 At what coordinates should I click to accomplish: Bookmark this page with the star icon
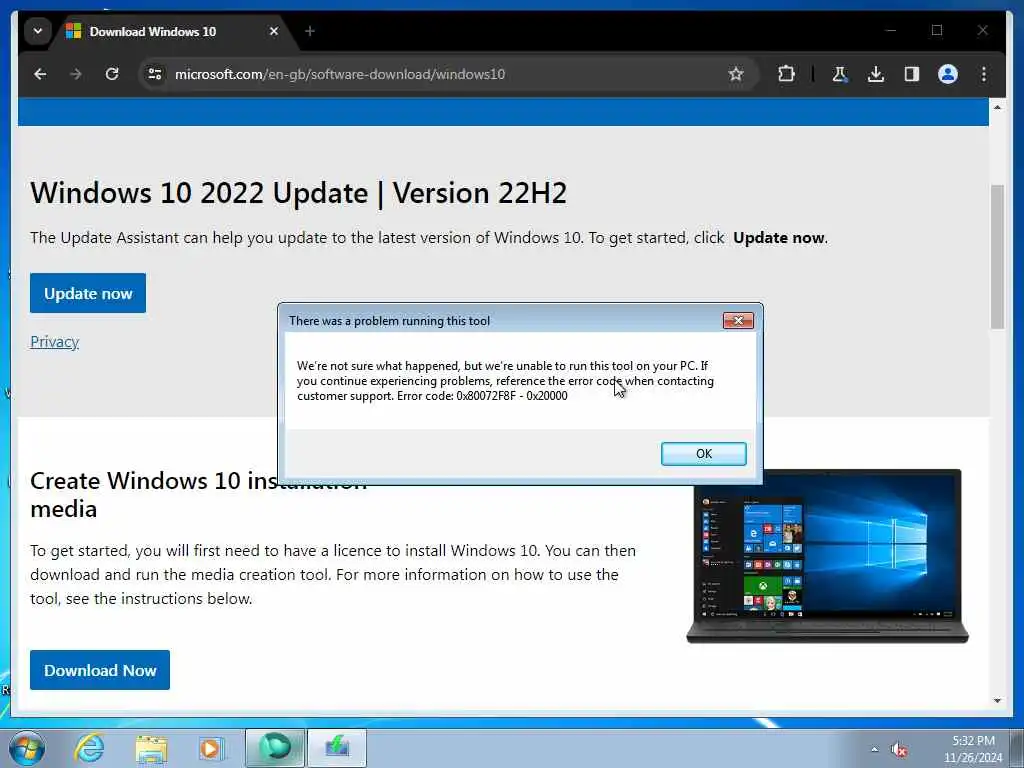point(736,74)
